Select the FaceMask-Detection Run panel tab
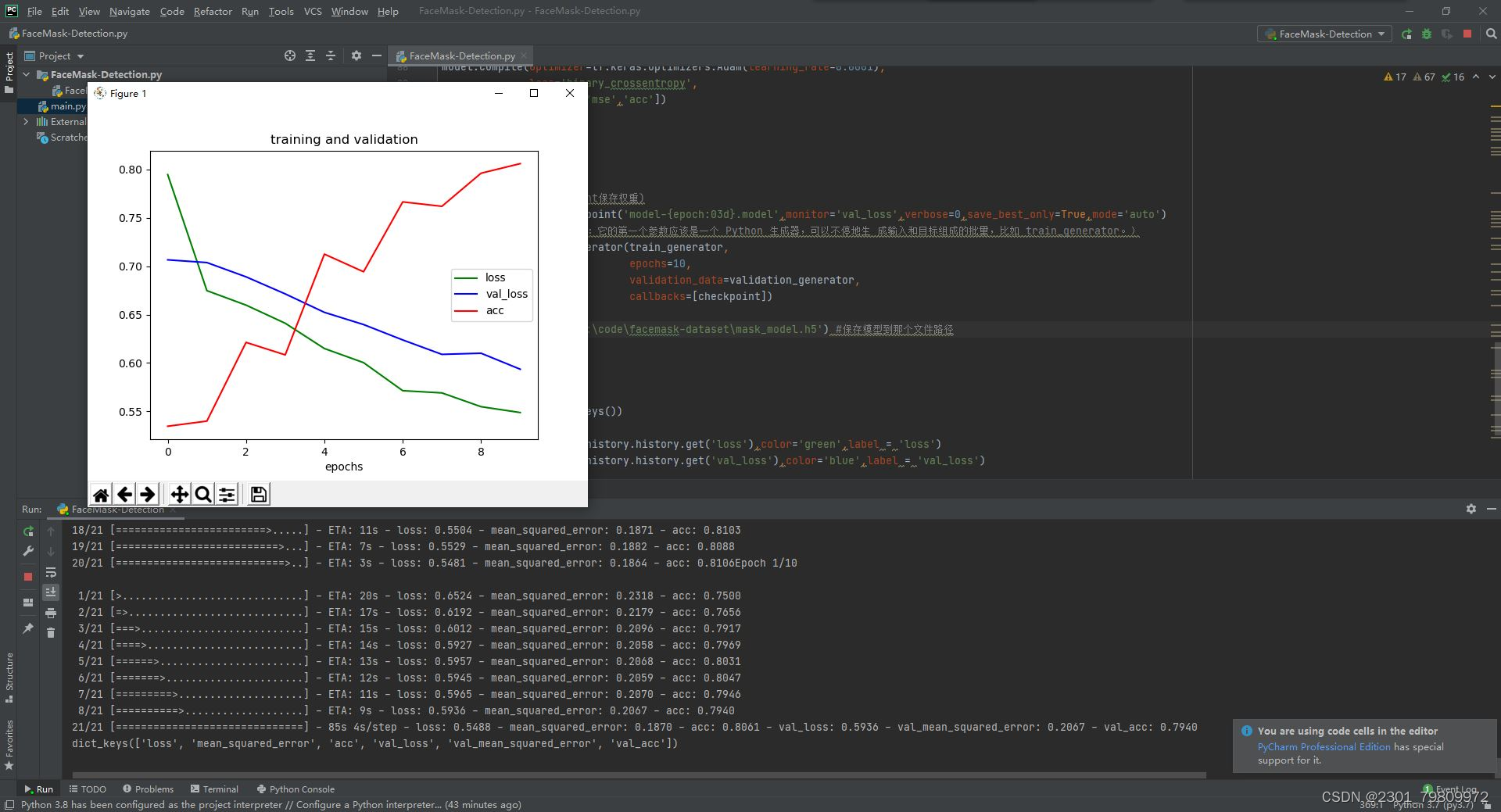 [x=116, y=509]
